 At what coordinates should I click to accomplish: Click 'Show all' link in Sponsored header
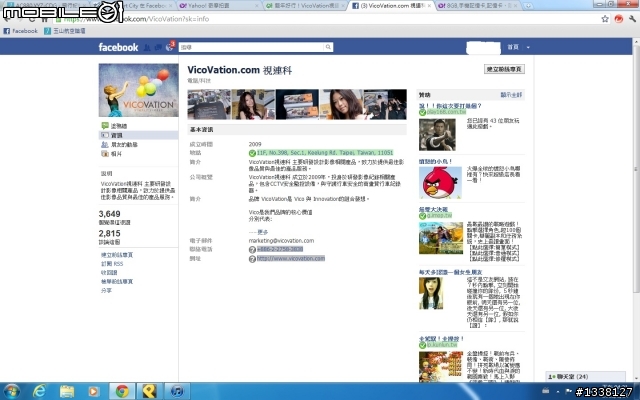511,95
